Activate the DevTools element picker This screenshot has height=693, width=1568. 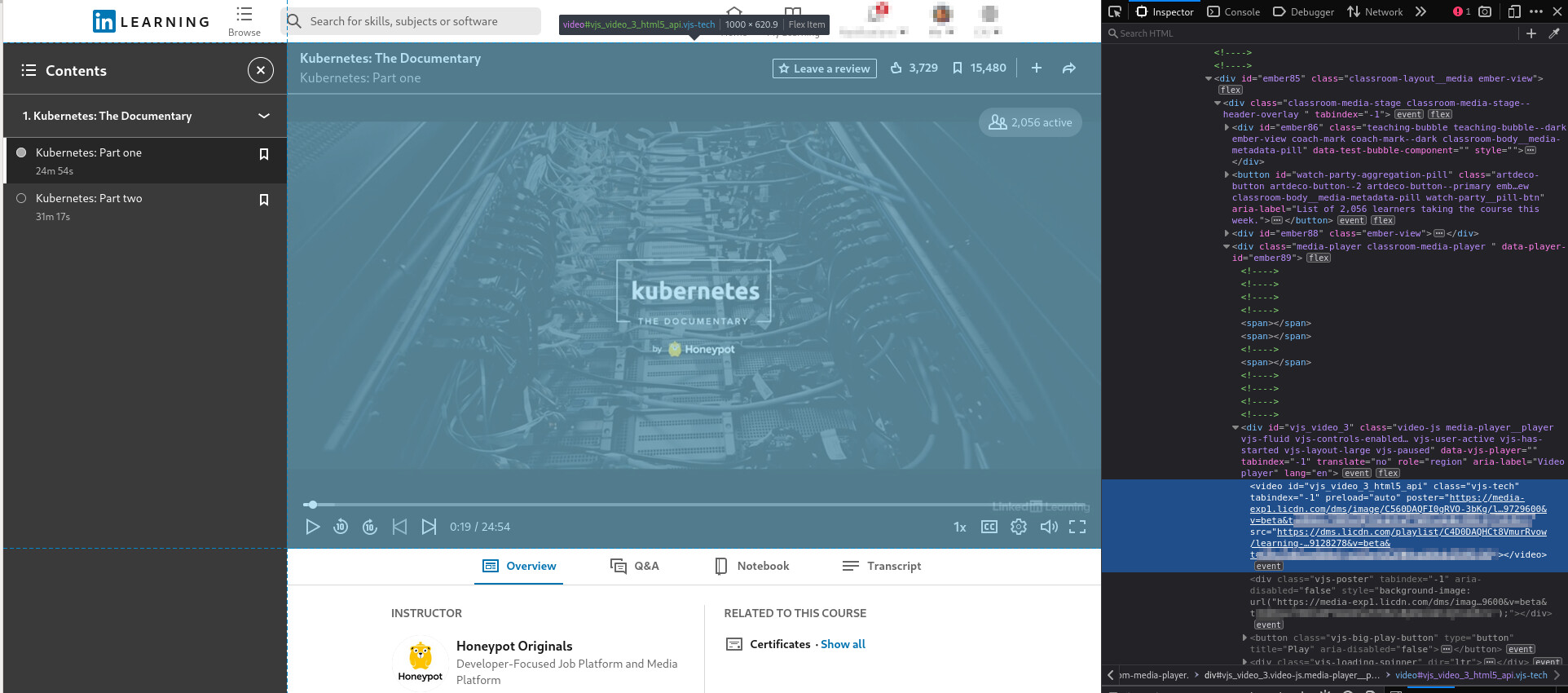[x=1115, y=11]
